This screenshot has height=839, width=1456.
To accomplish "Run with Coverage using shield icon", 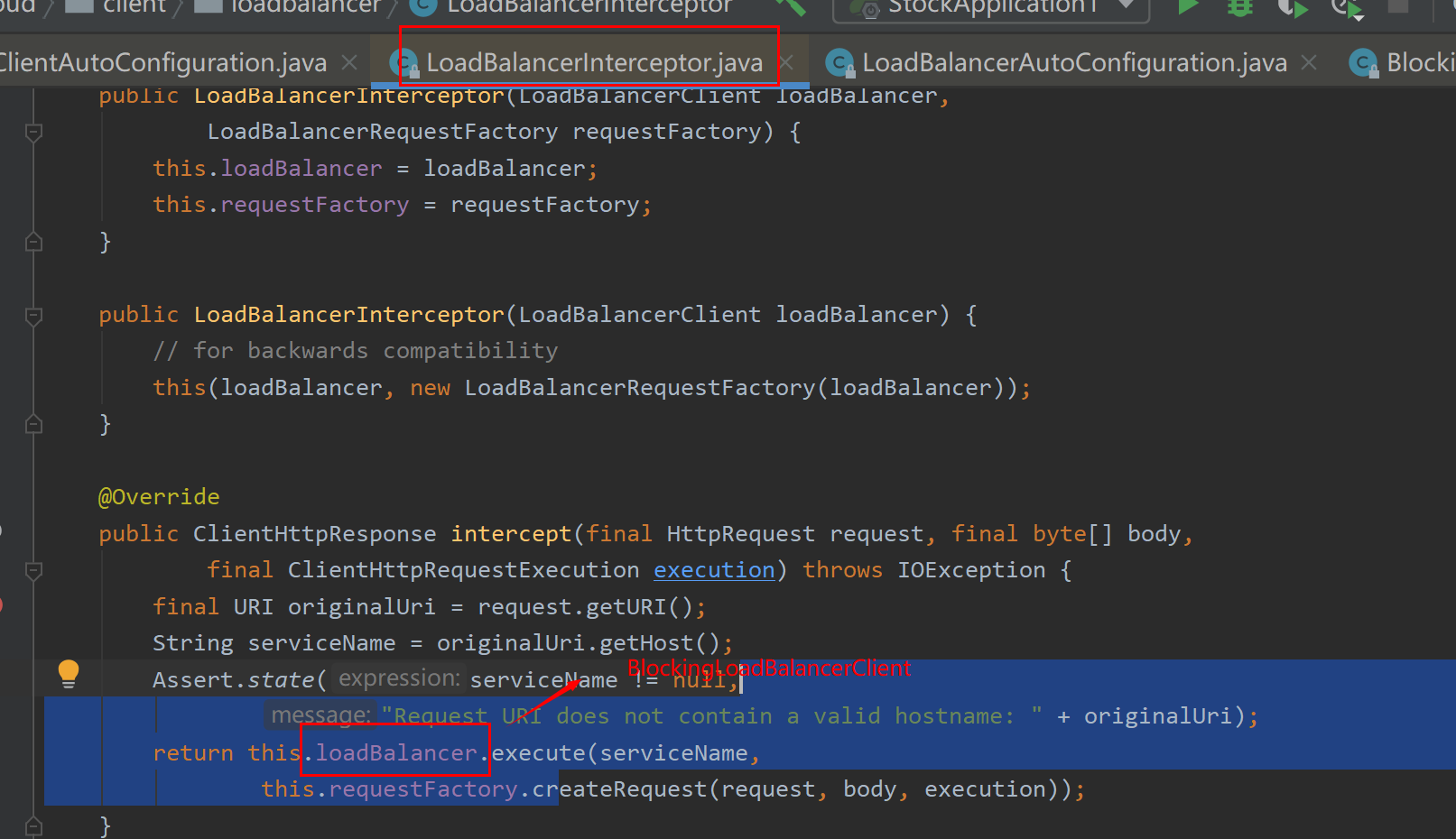I will coord(1293,8).
